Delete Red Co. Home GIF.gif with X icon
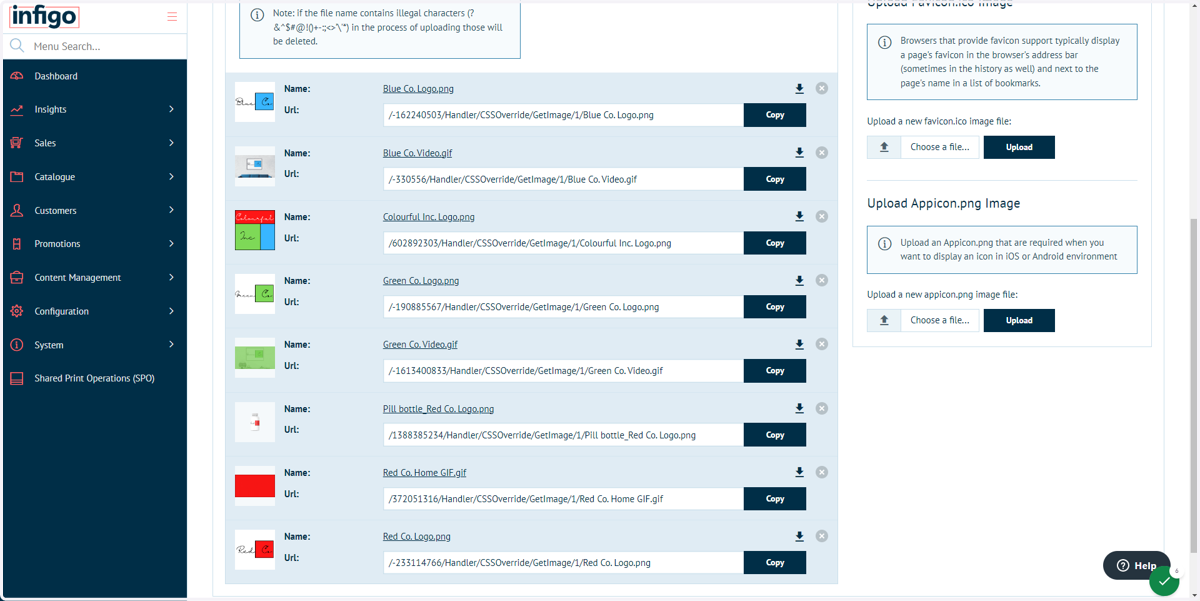 pyautogui.click(x=822, y=472)
